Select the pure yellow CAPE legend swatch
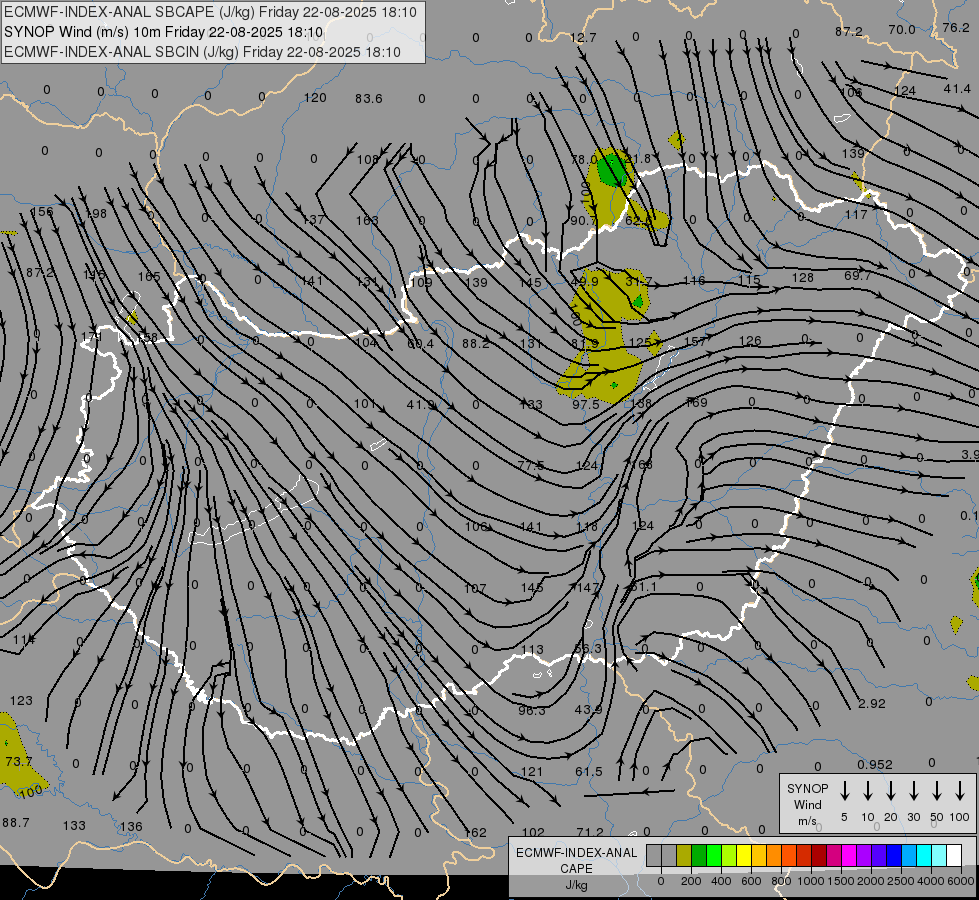The height and width of the screenshot is (900, 979). pos(744,856)
